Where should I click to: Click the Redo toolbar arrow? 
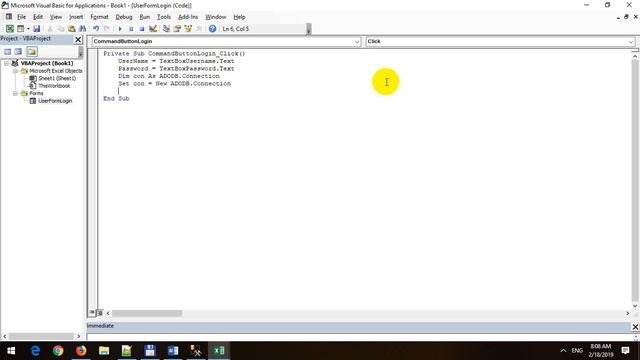[x=107, y=29]
